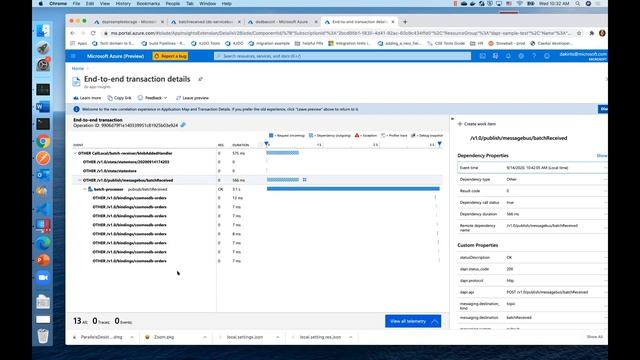The width and height of the screenshot is (640, 360).
Task: Open Zoom from the Dock
Action: [43, 277]
